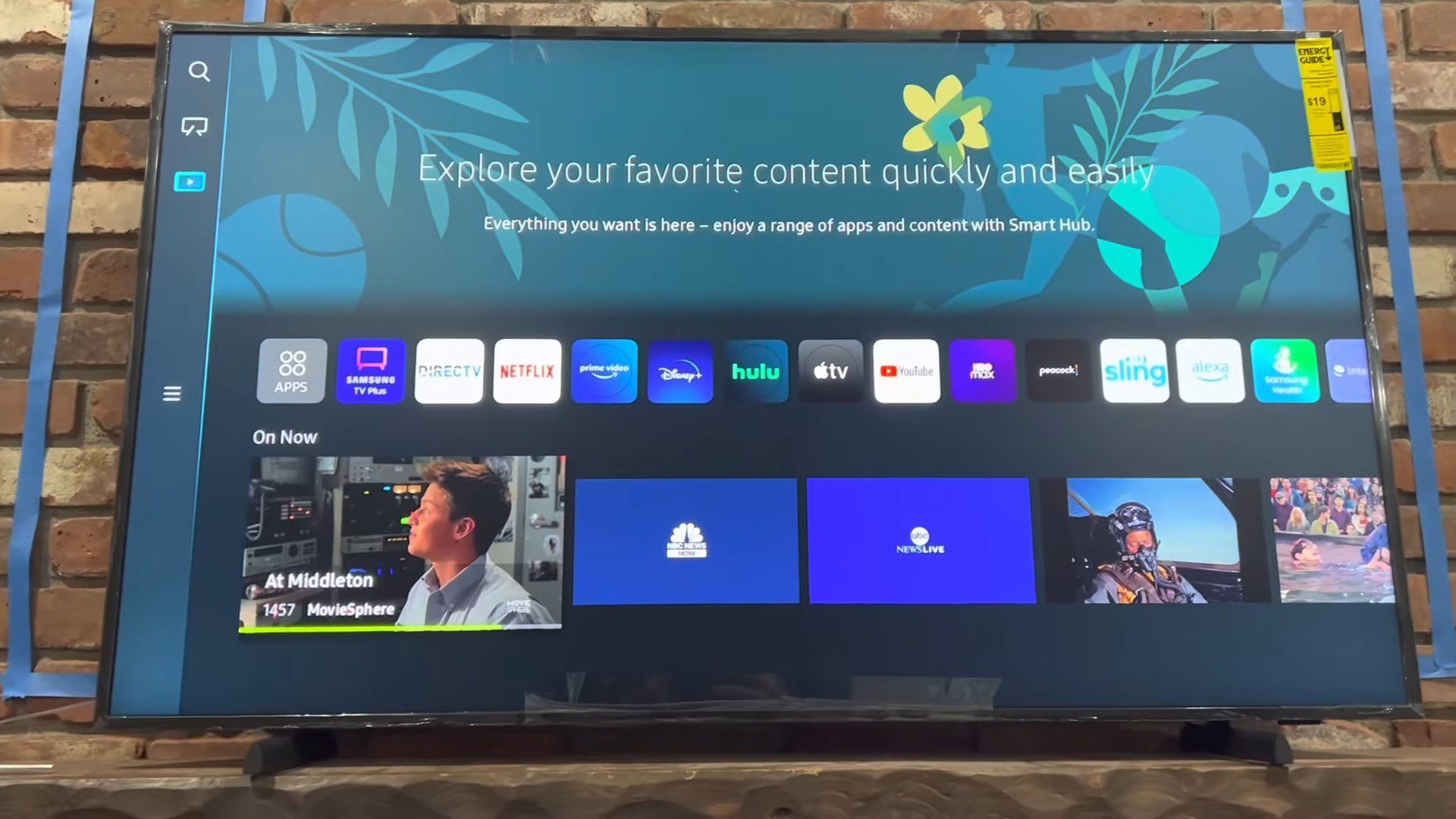Image resolution: width=1456 pixels, height=819 pixels.
Task: Click Samsung Health app icon
Action: pos(1283,370)
